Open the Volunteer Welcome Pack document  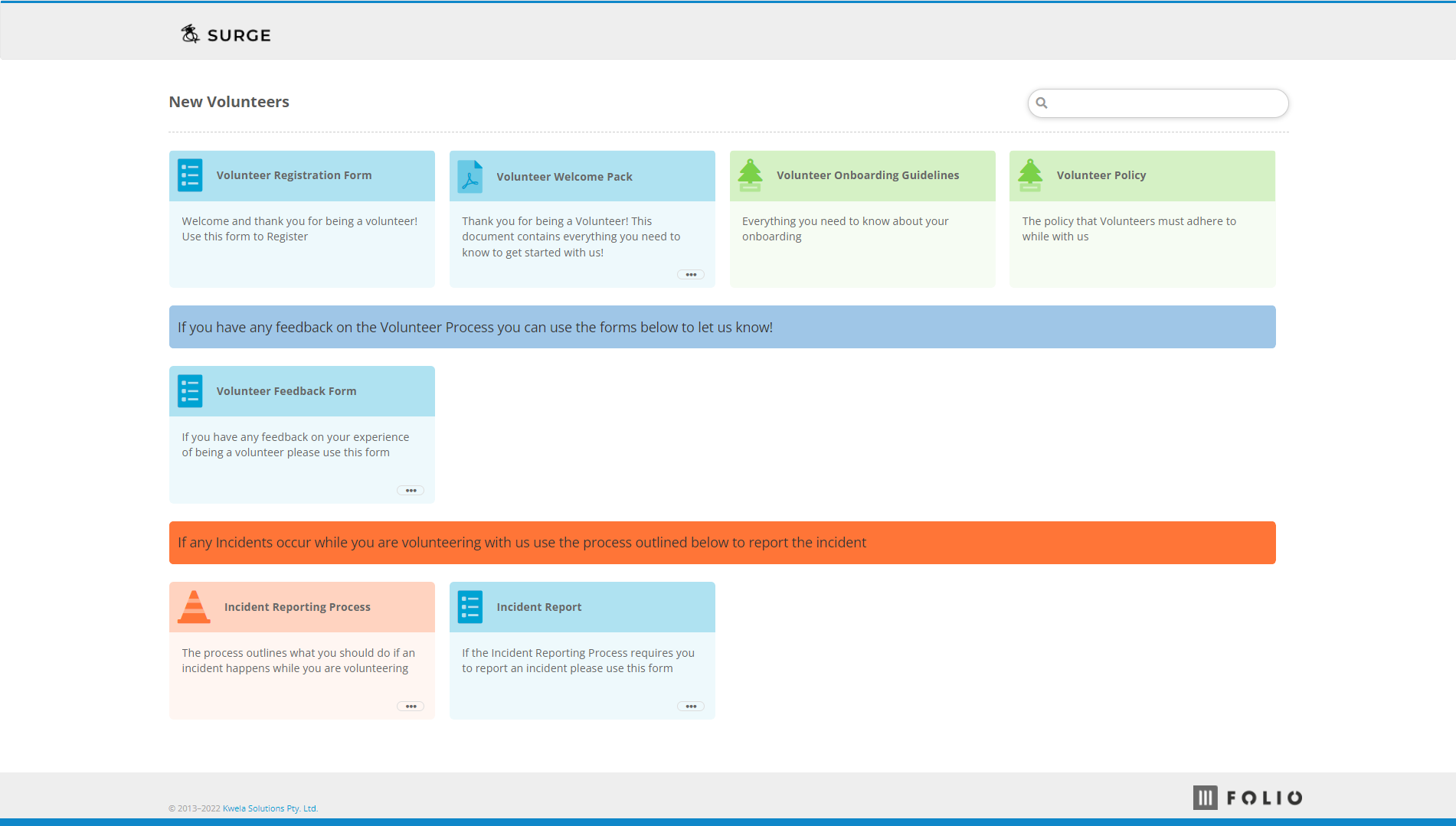(x=564, y=176)
